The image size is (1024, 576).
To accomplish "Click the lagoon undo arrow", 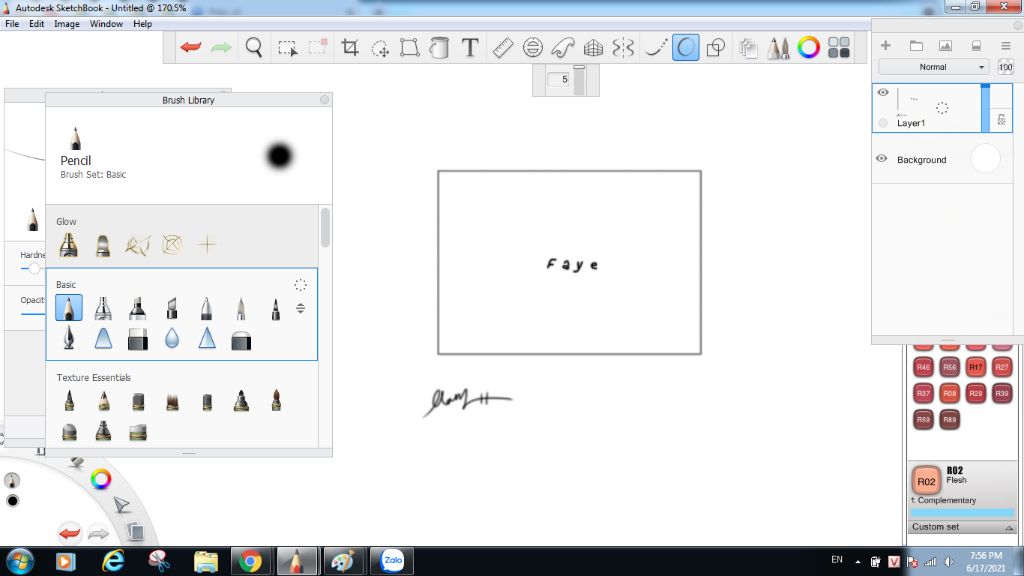I will coord(69,533).
